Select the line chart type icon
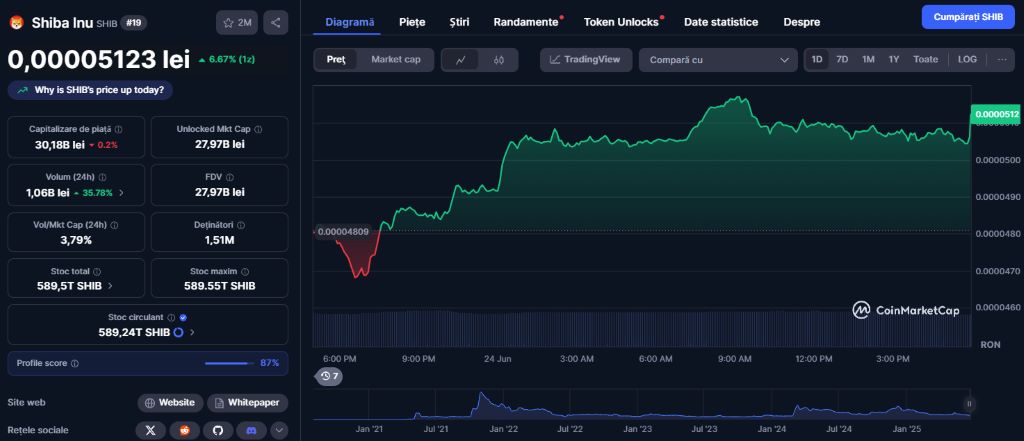 (x=460, y=59)
